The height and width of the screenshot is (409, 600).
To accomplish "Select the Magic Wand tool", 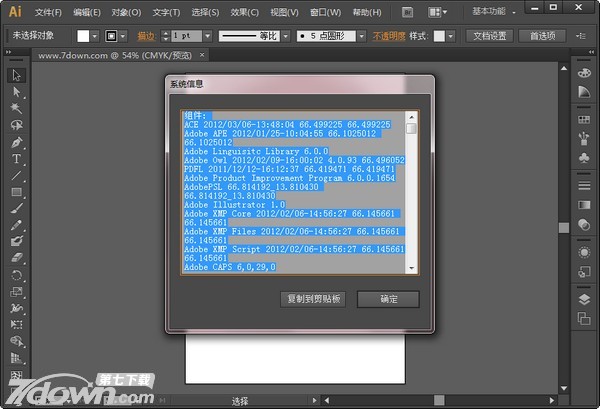I will tap(16, 108).
